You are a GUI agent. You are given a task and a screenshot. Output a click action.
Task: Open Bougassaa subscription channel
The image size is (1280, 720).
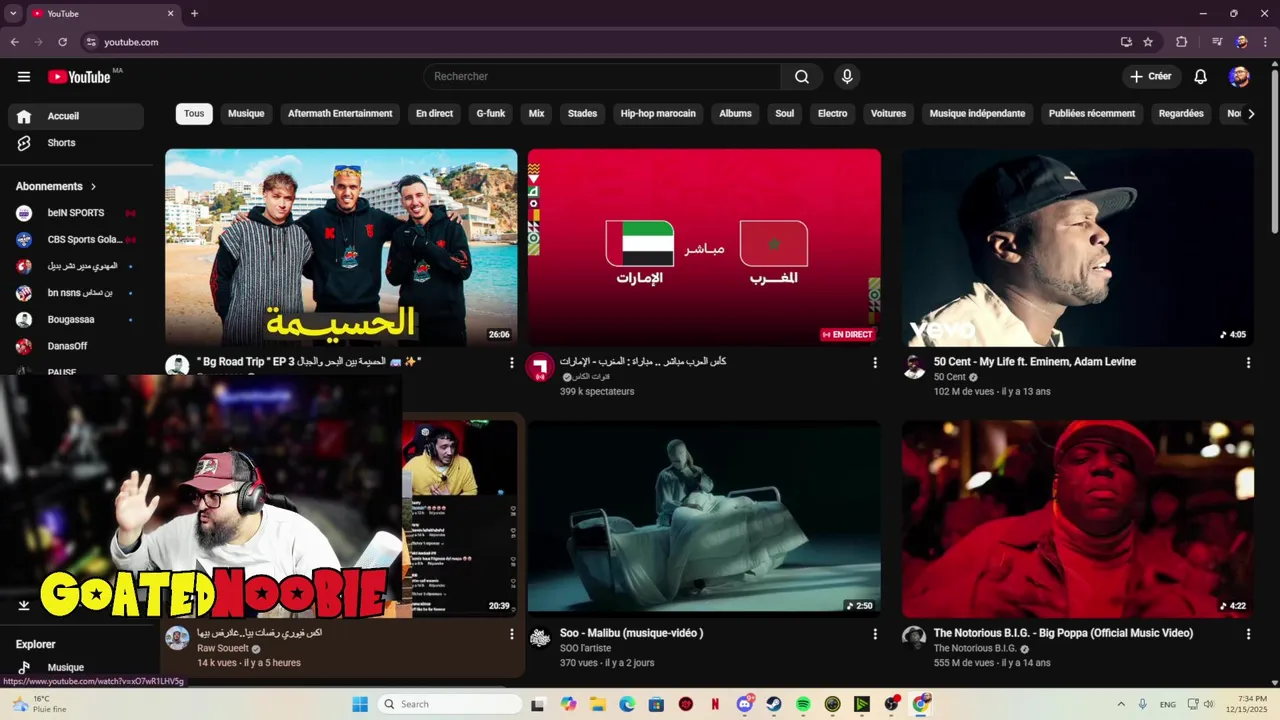[76, 320]
